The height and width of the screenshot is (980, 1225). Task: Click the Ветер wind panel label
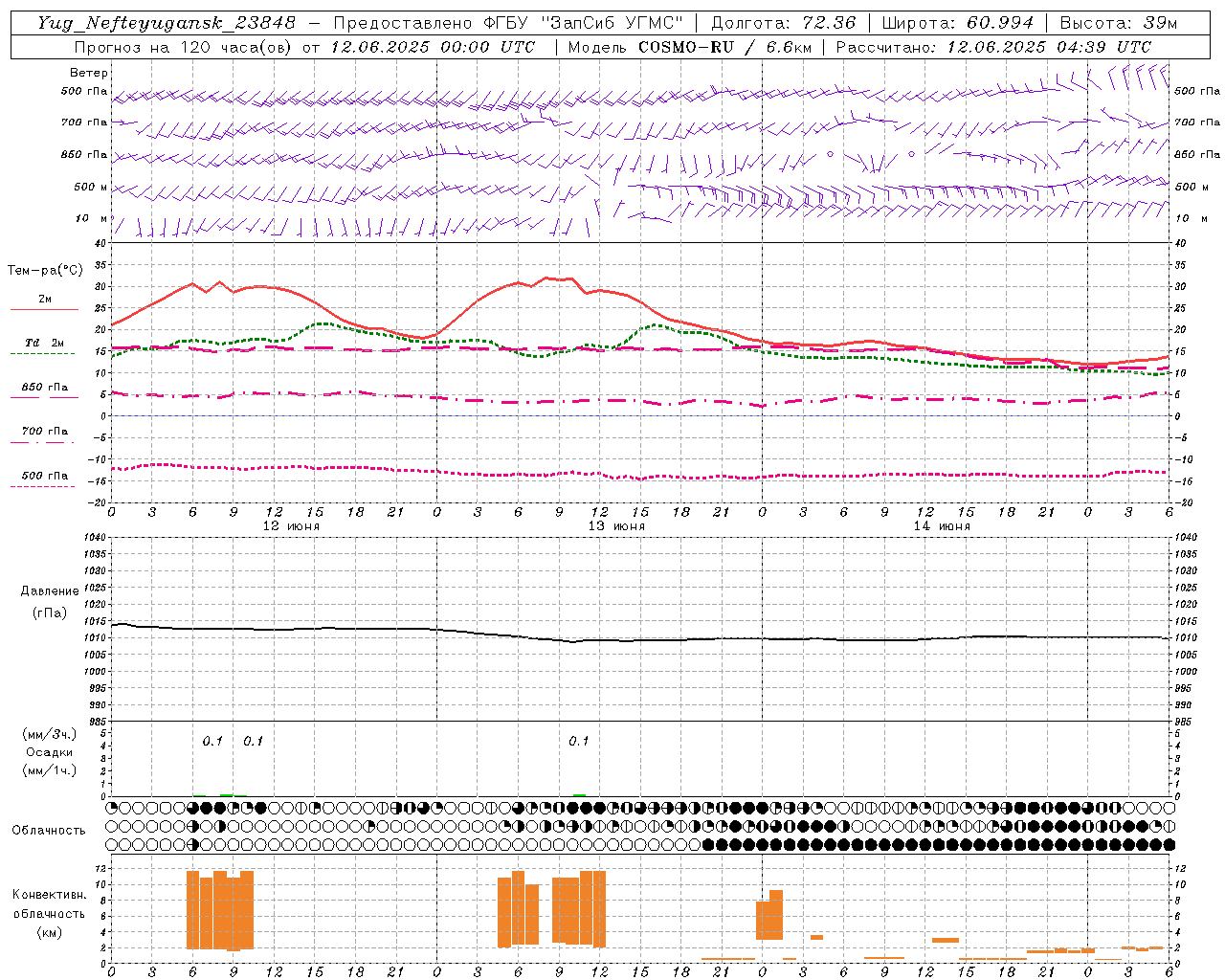coord(89,73)
